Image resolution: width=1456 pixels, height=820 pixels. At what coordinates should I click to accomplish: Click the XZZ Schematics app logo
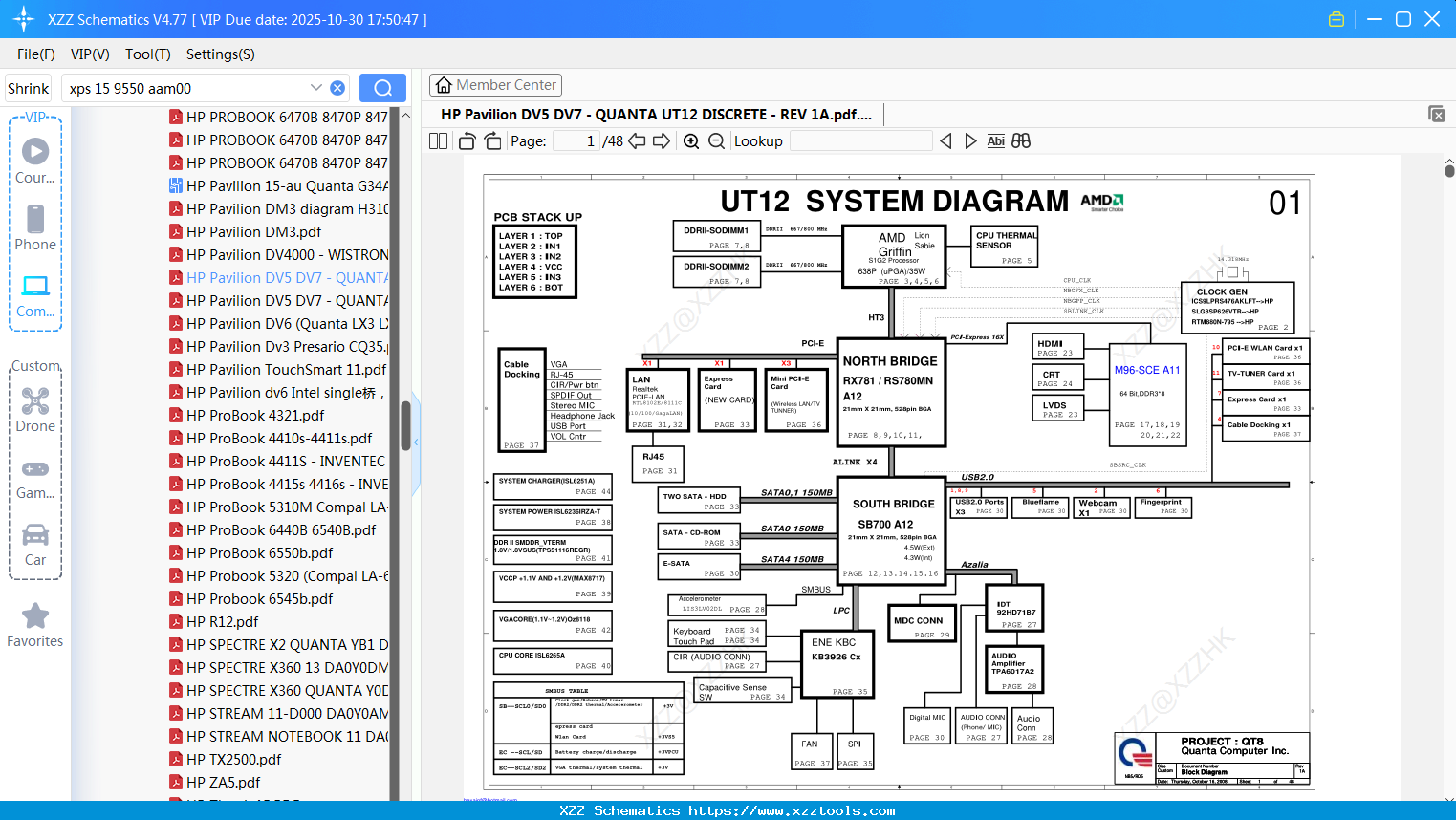point(24,19)
